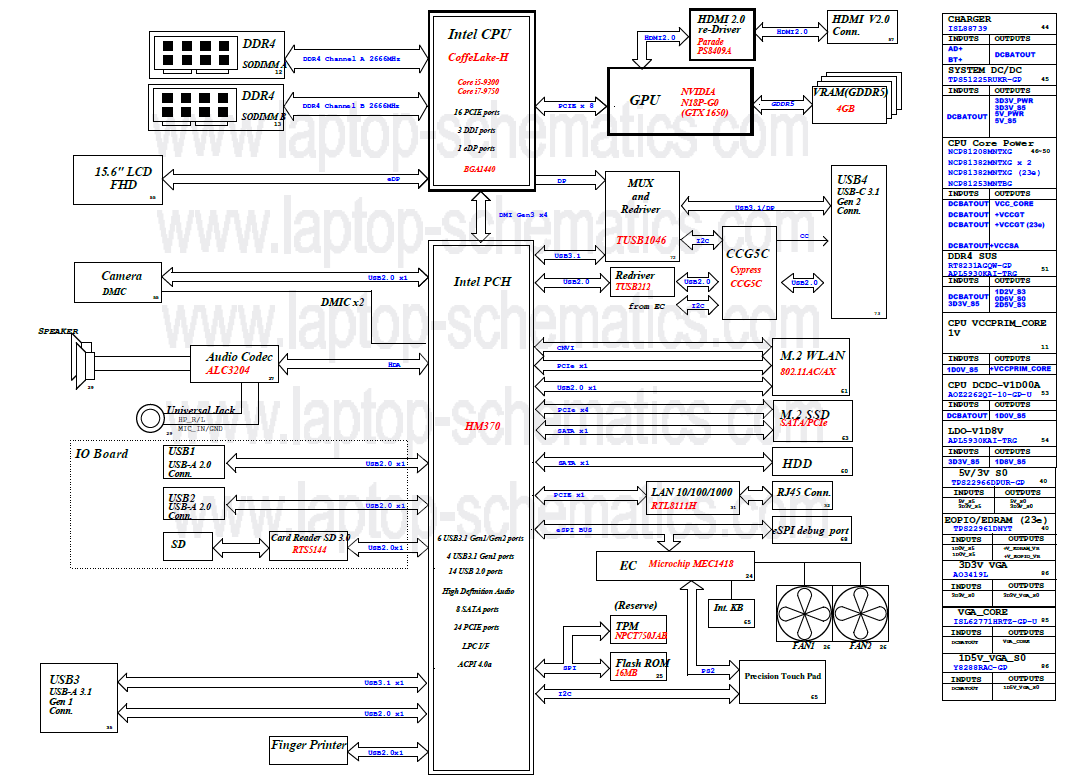Click the Int. KB block
Screen dimensions: 1072x780
point(730,613)
